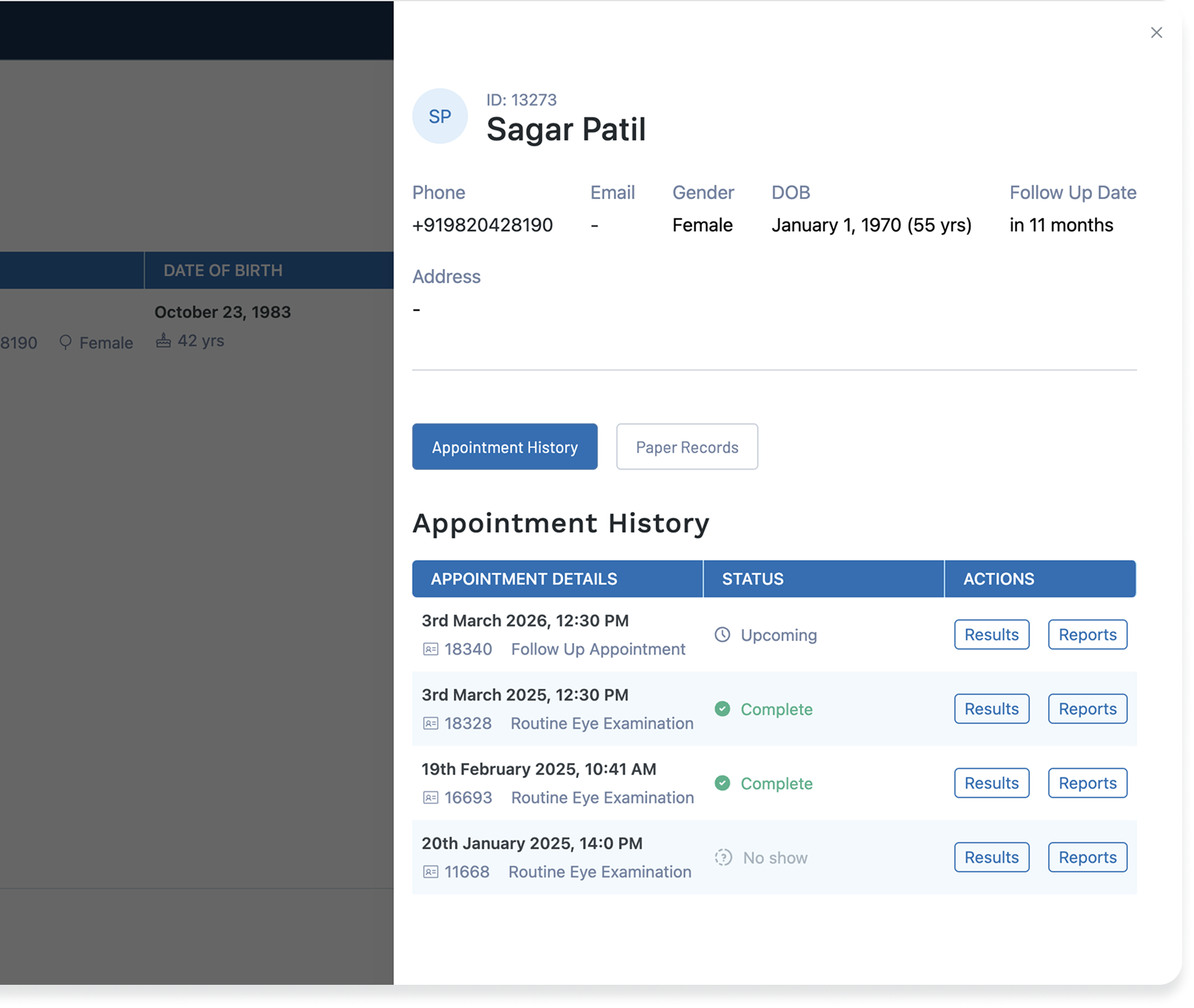
Task: Click the STATUS column header
Action: coord(752,578)
